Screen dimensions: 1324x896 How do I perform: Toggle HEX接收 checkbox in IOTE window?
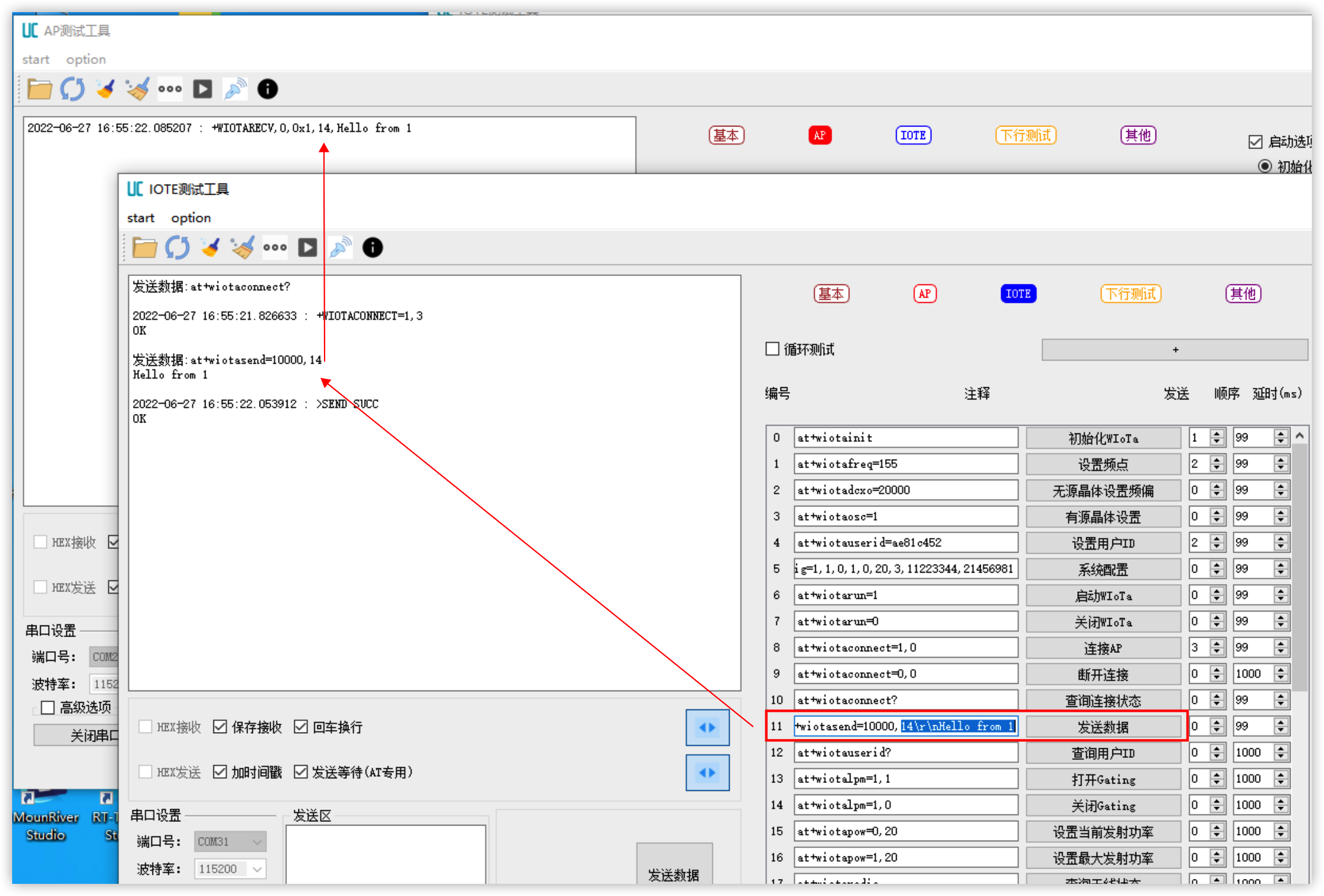pos(145,727)
